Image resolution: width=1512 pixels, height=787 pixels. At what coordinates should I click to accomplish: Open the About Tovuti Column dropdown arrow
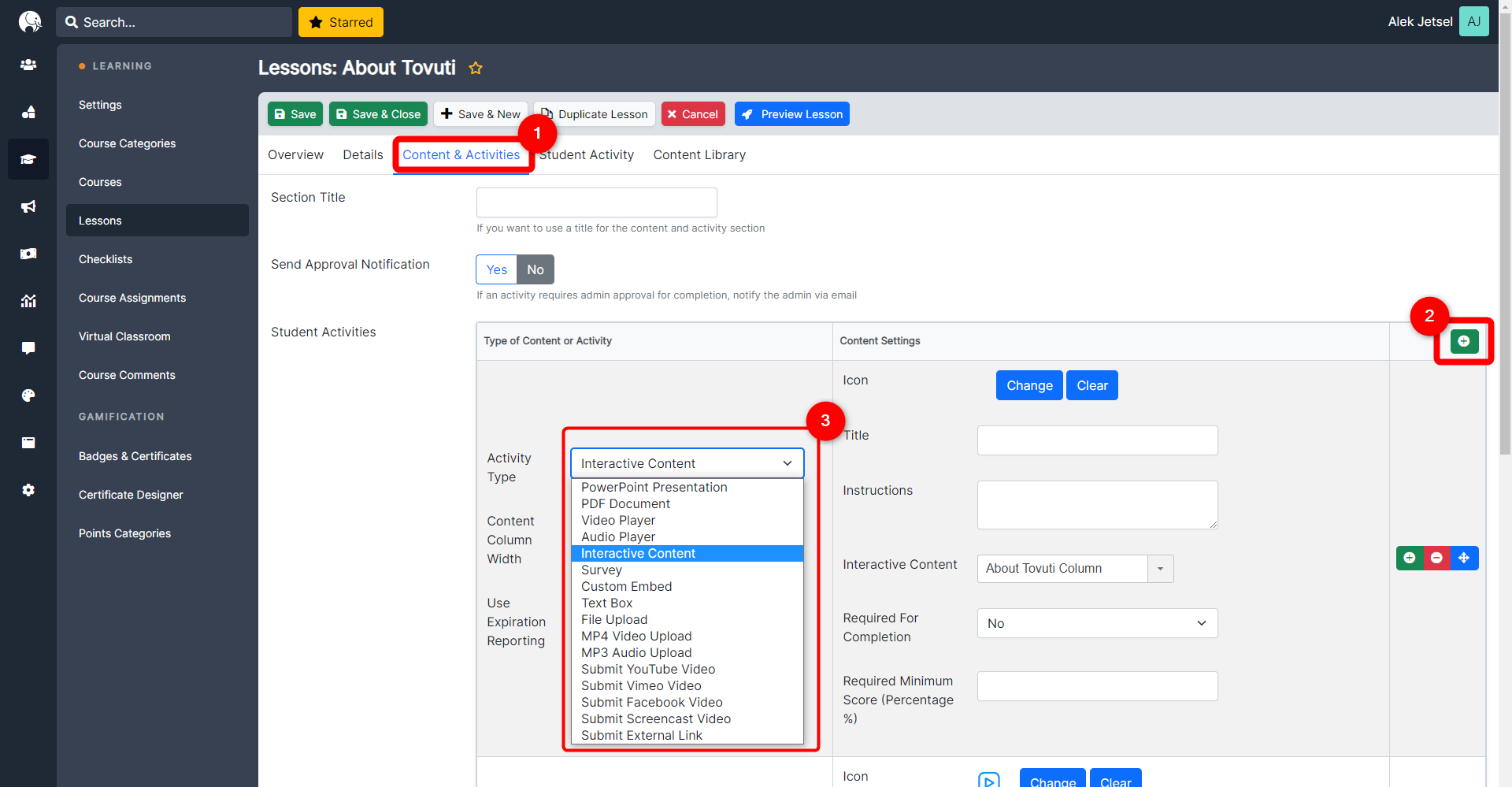(1160, 569)
